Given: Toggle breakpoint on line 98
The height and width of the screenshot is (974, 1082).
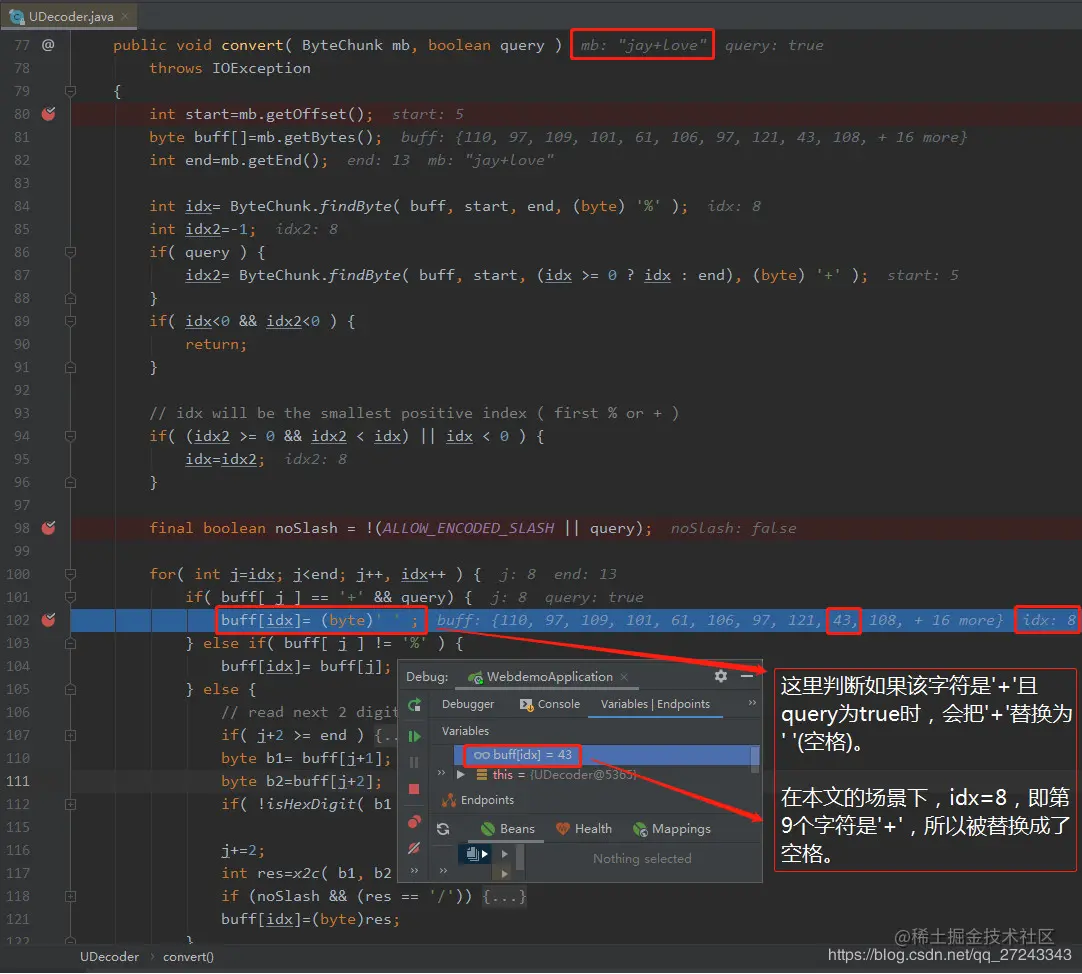Looking at the screenshot, I should click(48, 528).
